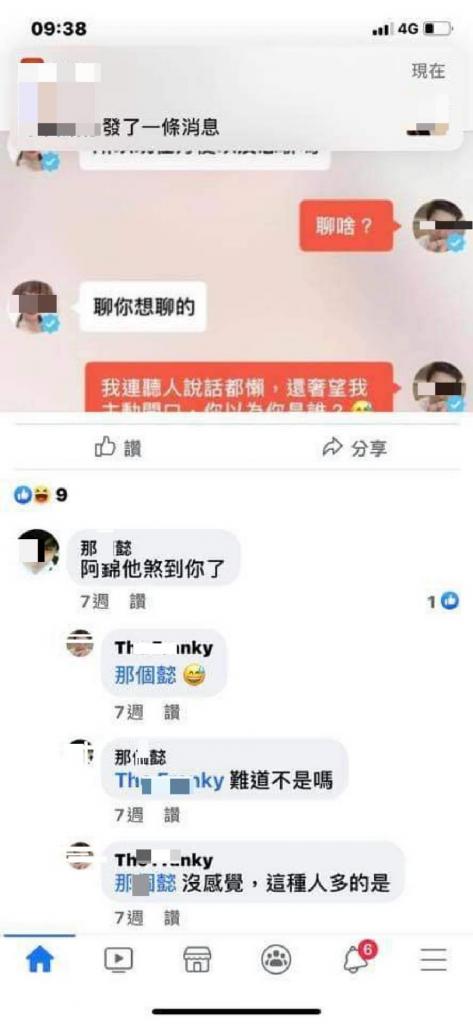Like the 難道不是嗎 reply
Image resolution: width=473 pixels, height=1024 pixels.
(172, 815)
